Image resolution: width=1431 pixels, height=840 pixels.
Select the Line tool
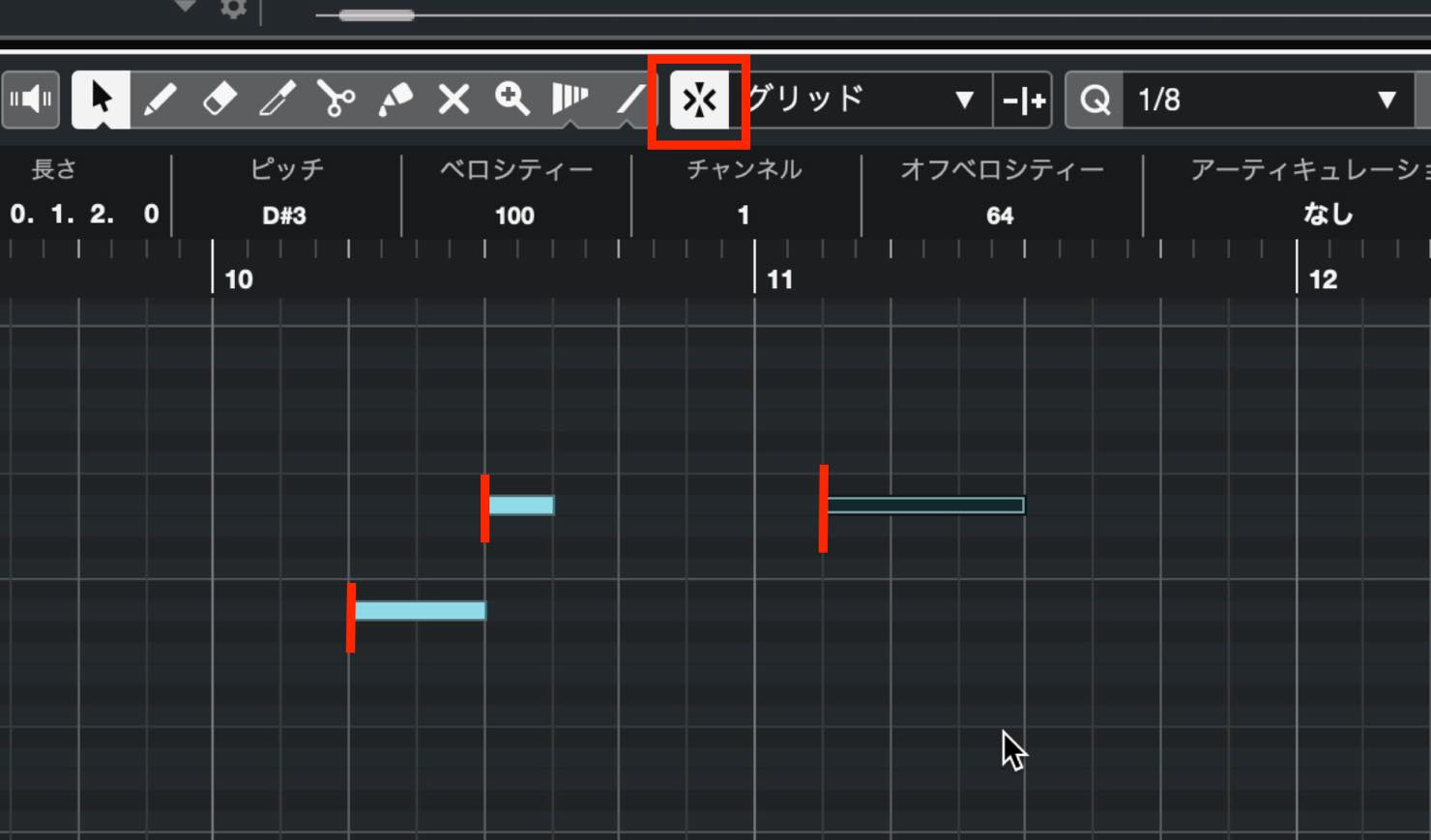629,100
